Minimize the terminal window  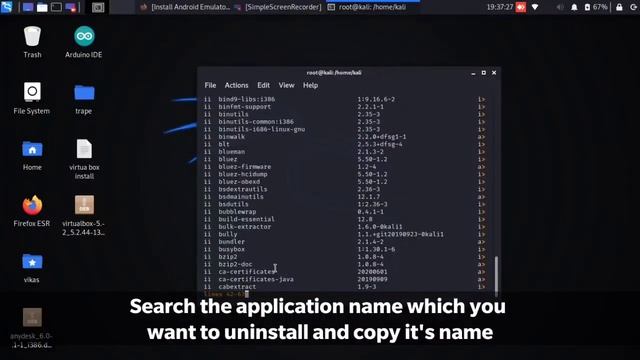coord(473,73)
